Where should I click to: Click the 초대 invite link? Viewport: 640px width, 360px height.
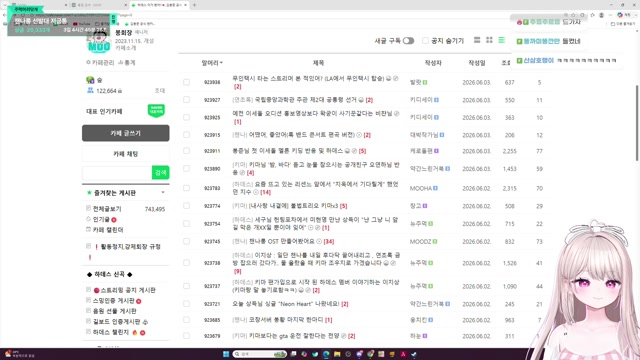coord(160,91)
